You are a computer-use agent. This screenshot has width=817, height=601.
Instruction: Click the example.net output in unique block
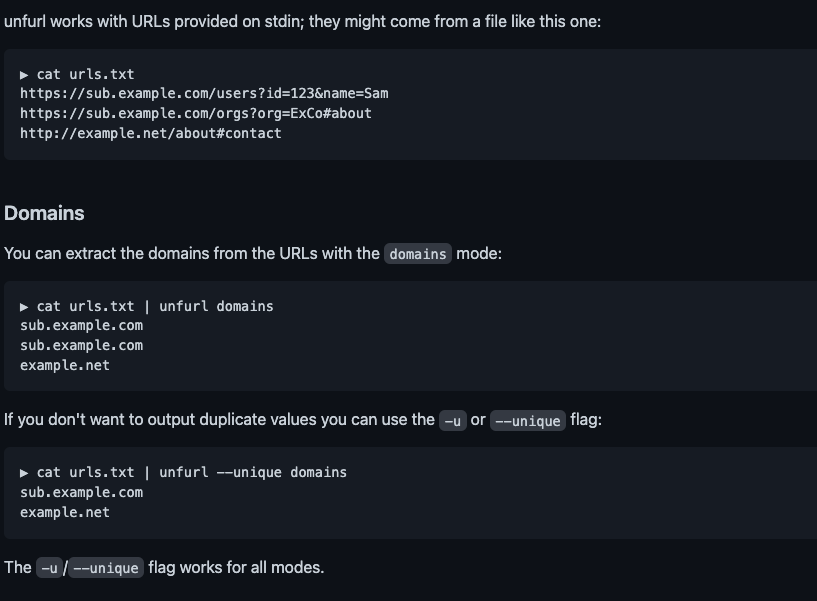click(65, 512)
